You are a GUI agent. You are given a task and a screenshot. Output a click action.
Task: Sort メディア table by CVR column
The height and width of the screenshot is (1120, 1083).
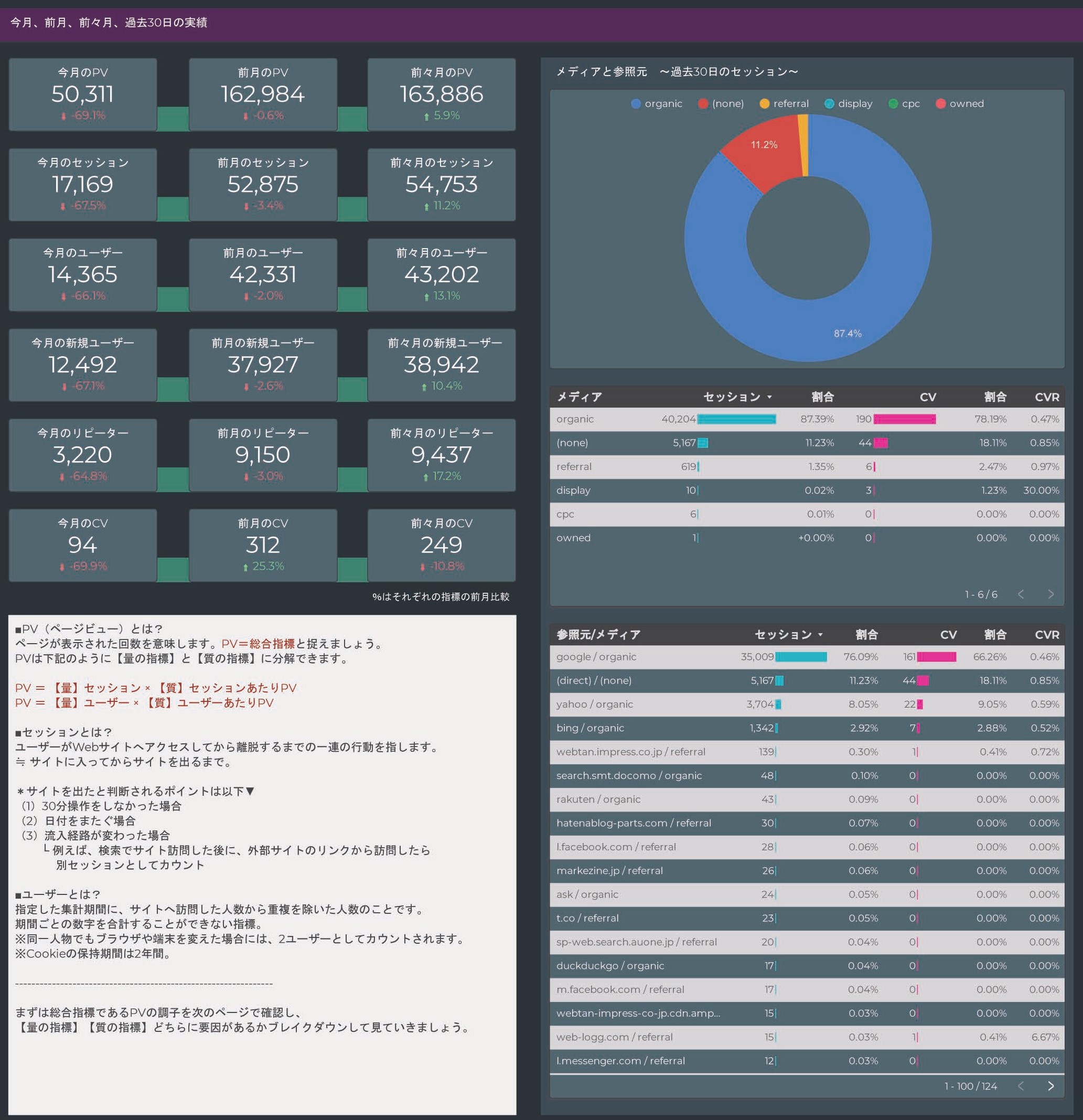(1046, 397)
